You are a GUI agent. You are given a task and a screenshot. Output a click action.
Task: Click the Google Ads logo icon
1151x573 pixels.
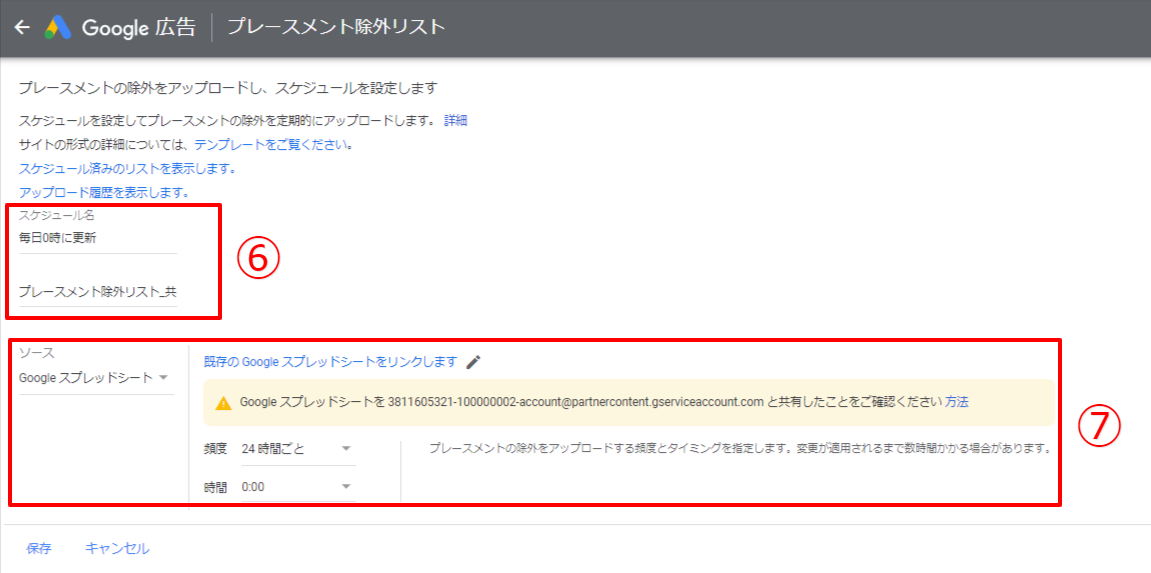click(x=57, y=27)
